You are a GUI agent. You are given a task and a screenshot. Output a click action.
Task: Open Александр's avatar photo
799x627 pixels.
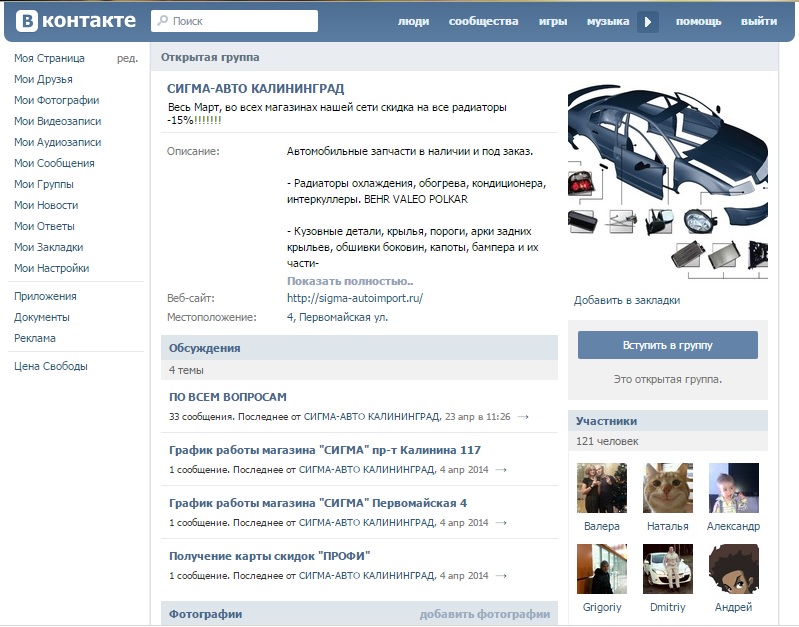pos(734,488)
